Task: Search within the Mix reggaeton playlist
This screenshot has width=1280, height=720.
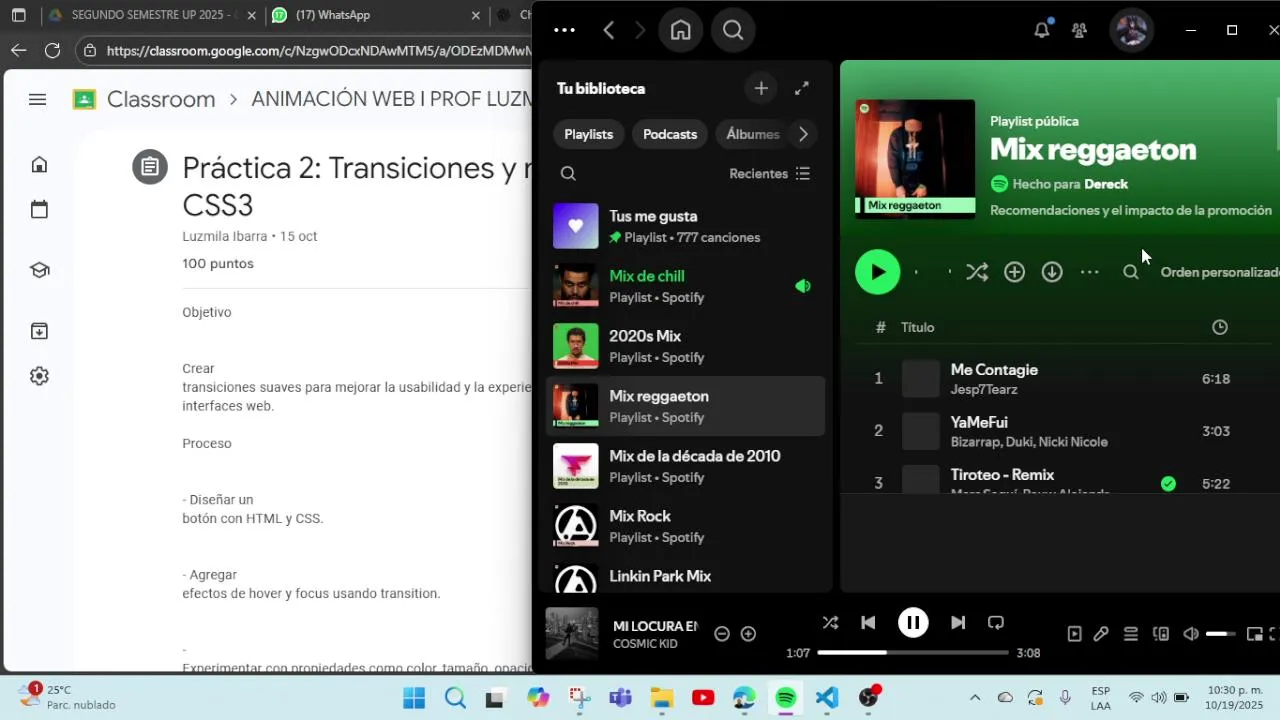Action: point(1131,272)
